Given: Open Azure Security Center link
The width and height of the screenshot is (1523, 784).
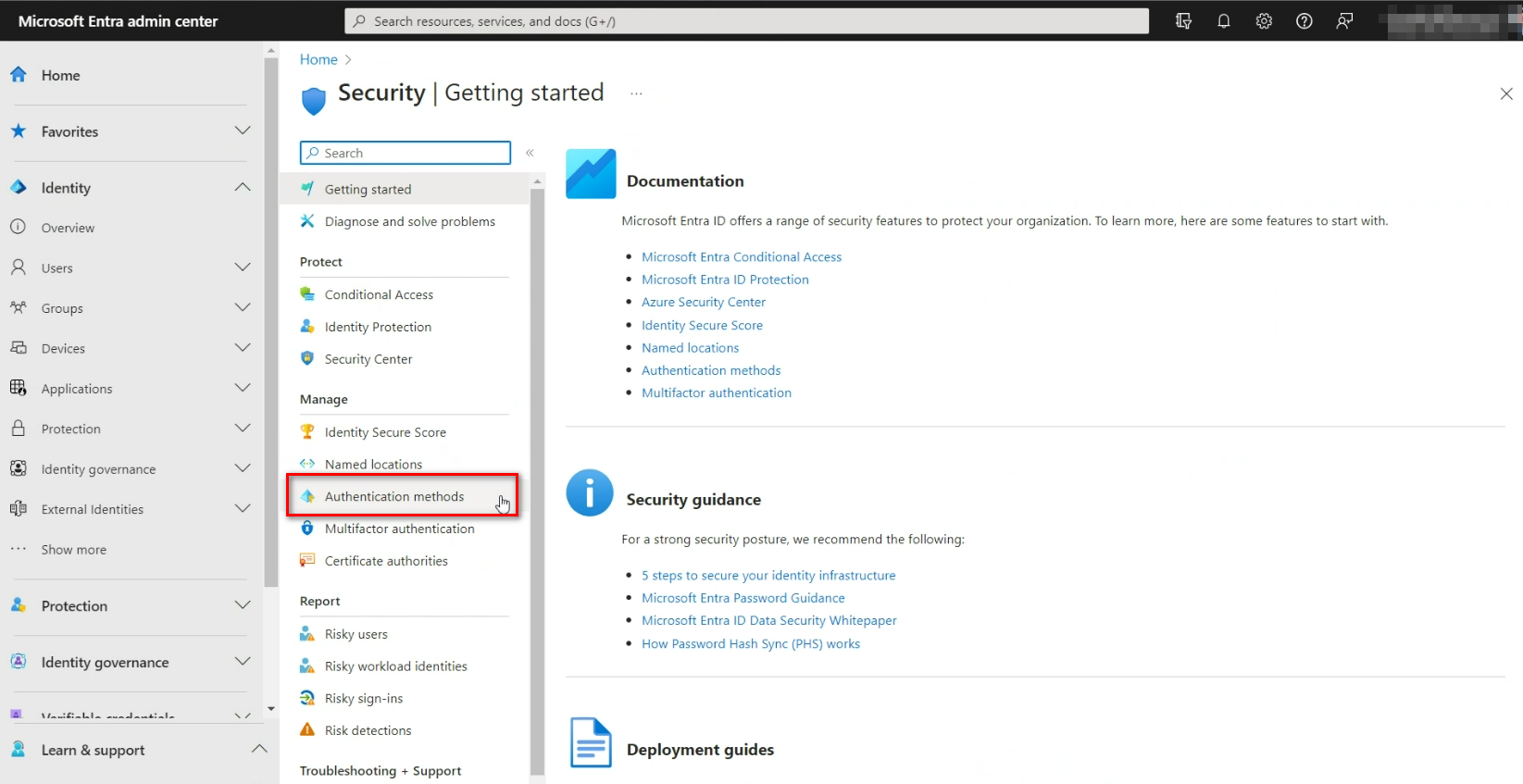Looking at the screenshot, I should [704, 302].
